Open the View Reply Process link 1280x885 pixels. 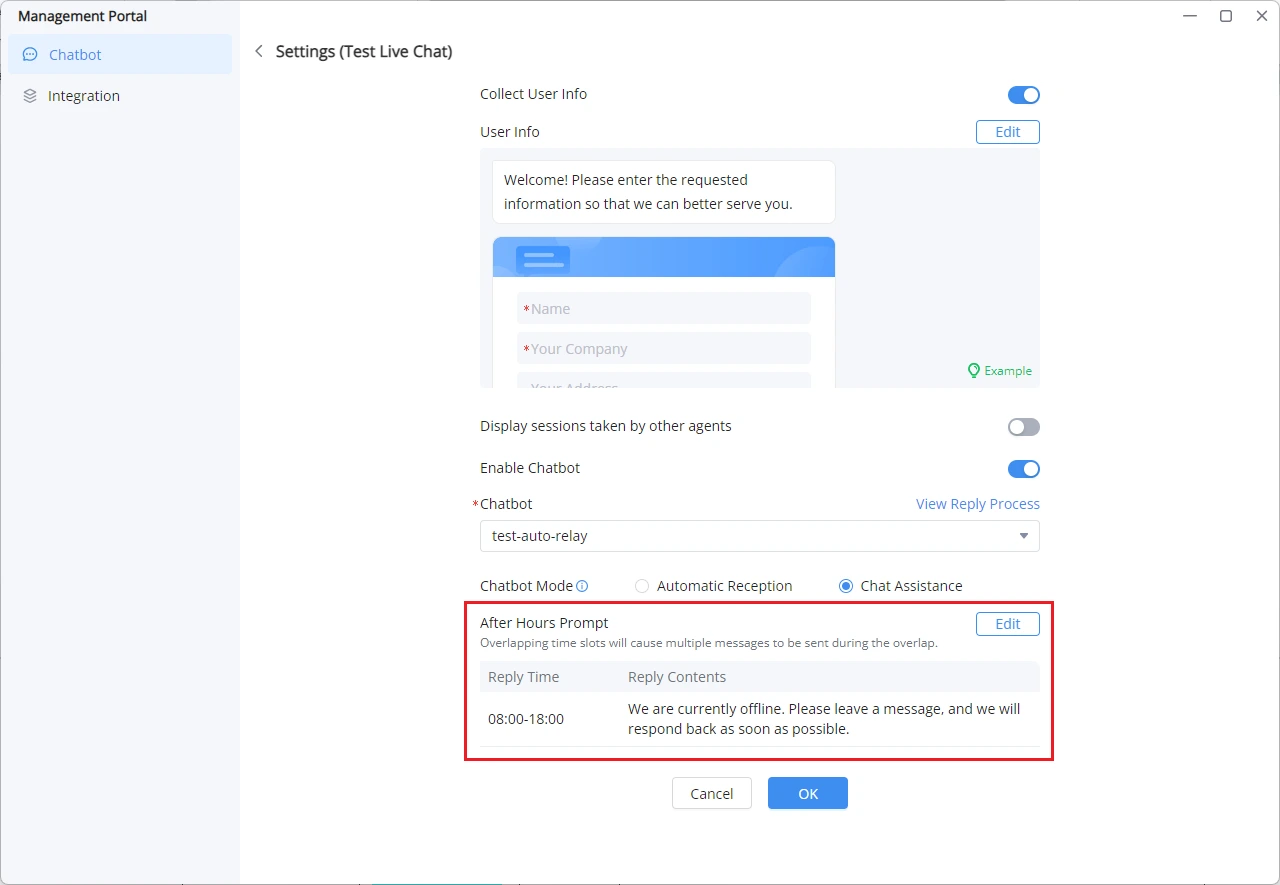pos(978,504)
